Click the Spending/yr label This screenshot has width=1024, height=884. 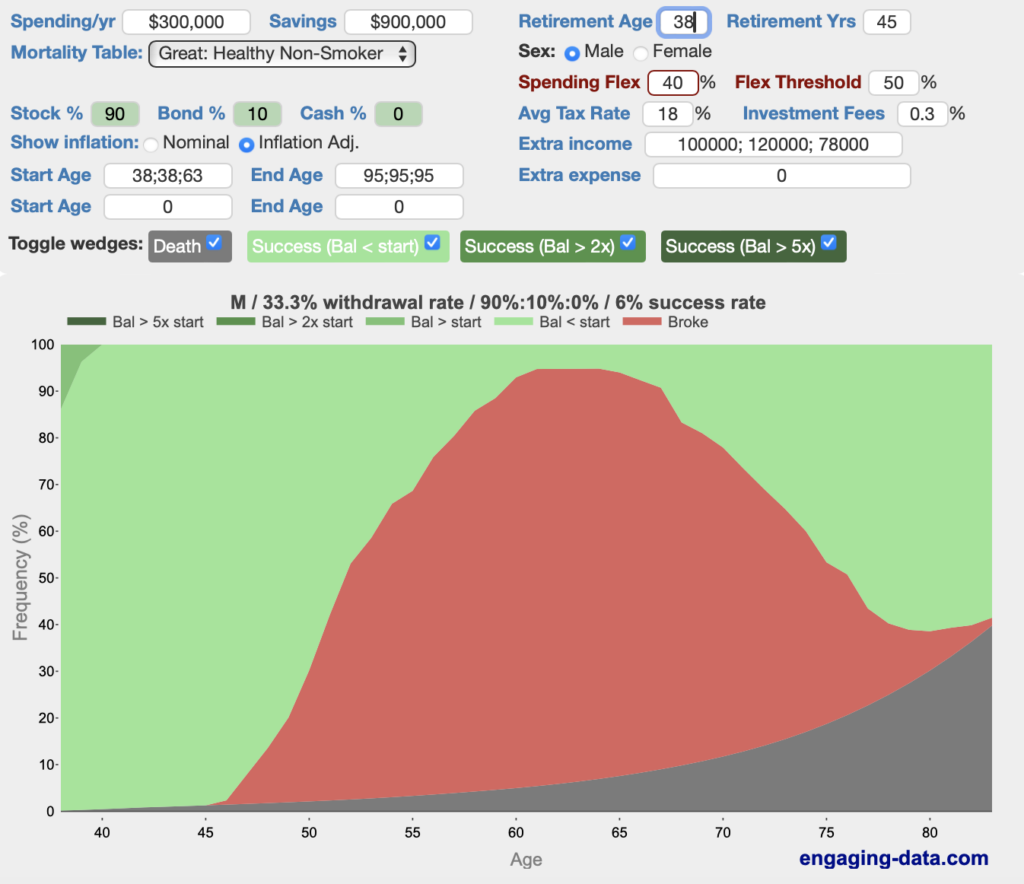coord(63,22)
